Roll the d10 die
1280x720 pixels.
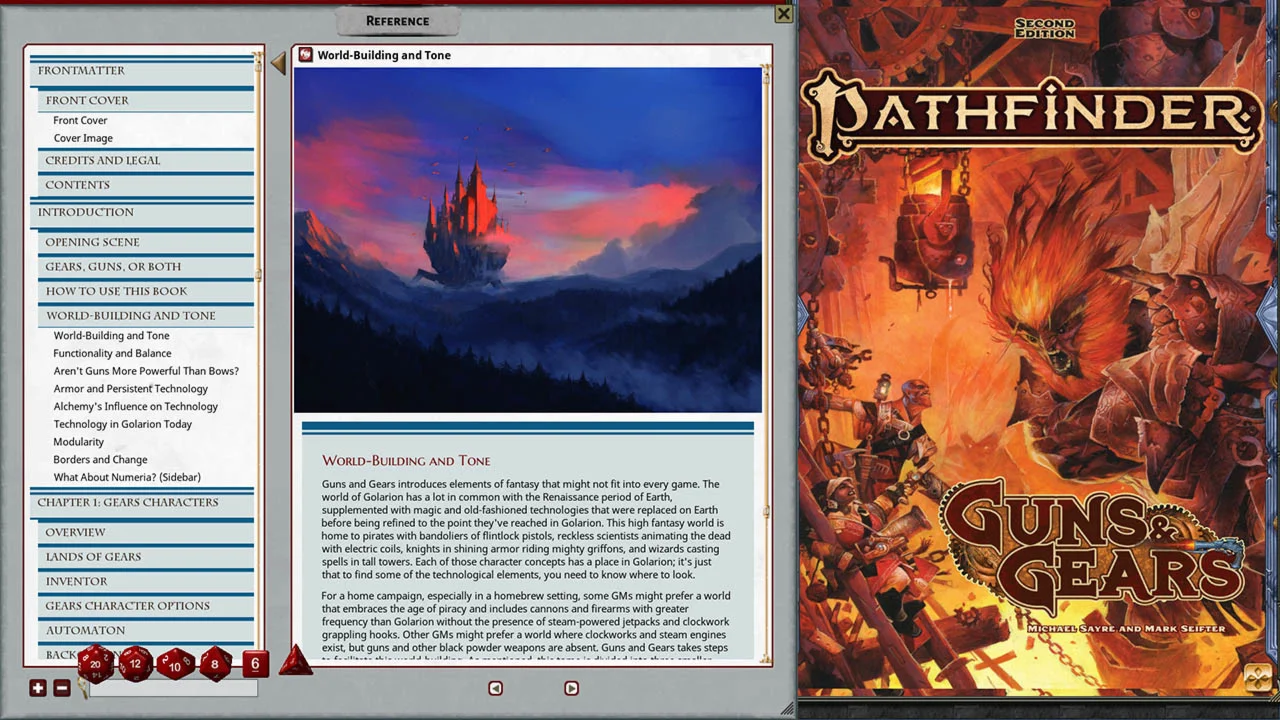pos(176,664)
